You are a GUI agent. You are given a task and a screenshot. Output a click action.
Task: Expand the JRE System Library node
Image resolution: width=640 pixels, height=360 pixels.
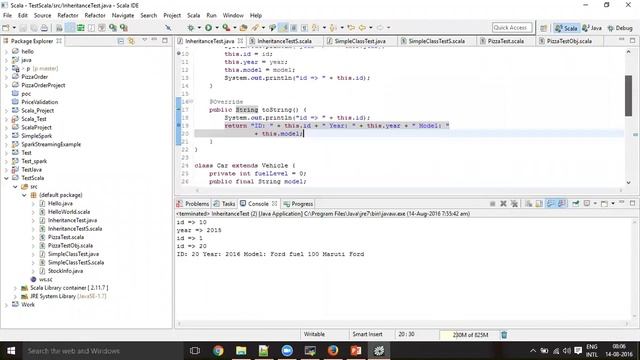pos(15,296)
